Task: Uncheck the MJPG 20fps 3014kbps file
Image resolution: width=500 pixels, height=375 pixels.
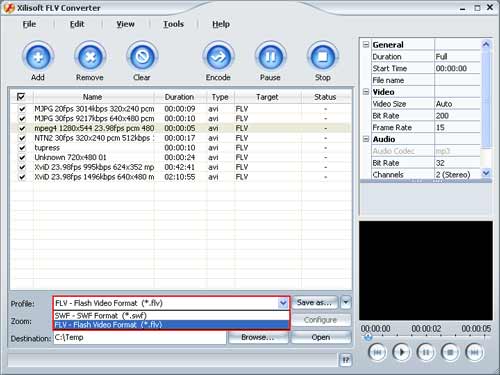Action: [x=22, y=109]
